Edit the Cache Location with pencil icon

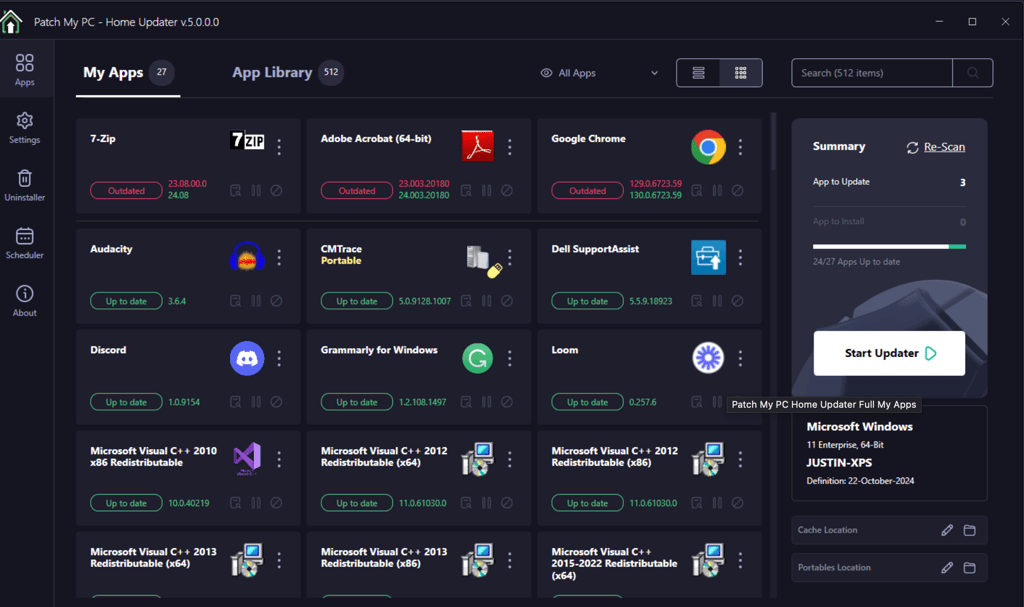tap(947, 530)
